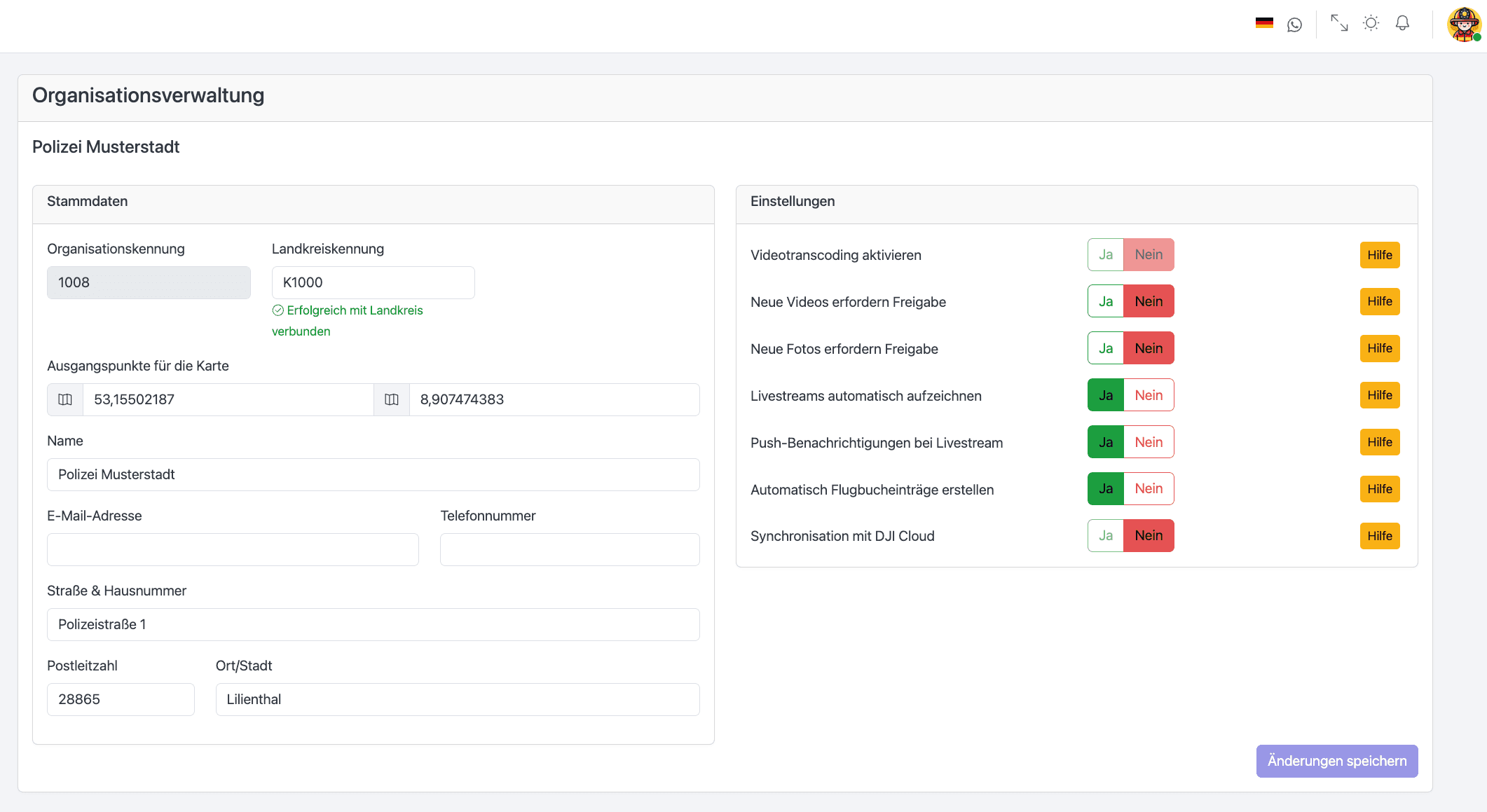Open Hilfe for Synchronisation mit DJI Cloud

pos(1379,536)
